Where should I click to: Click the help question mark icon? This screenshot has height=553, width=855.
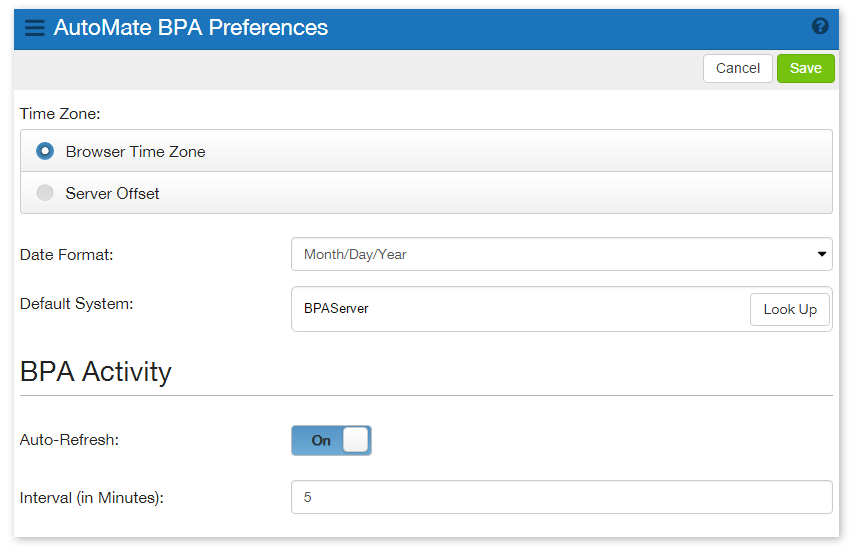820,27
